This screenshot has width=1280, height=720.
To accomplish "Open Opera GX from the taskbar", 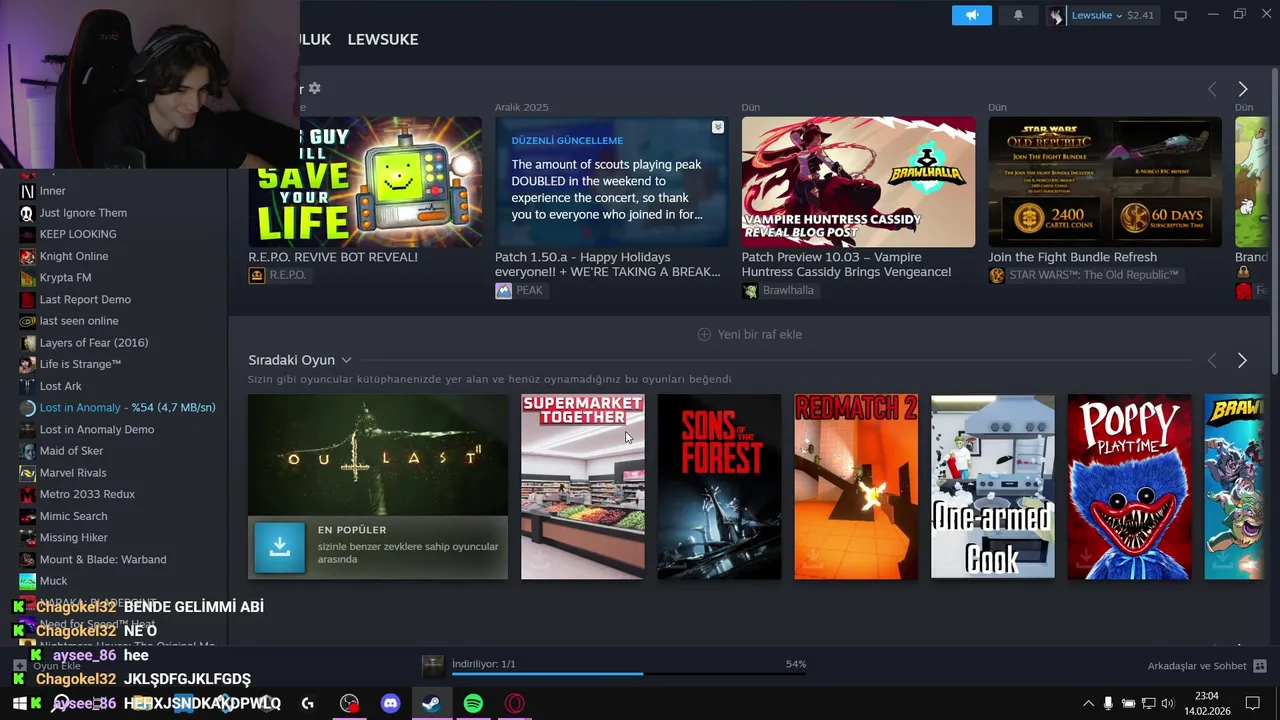I will 515,704.
